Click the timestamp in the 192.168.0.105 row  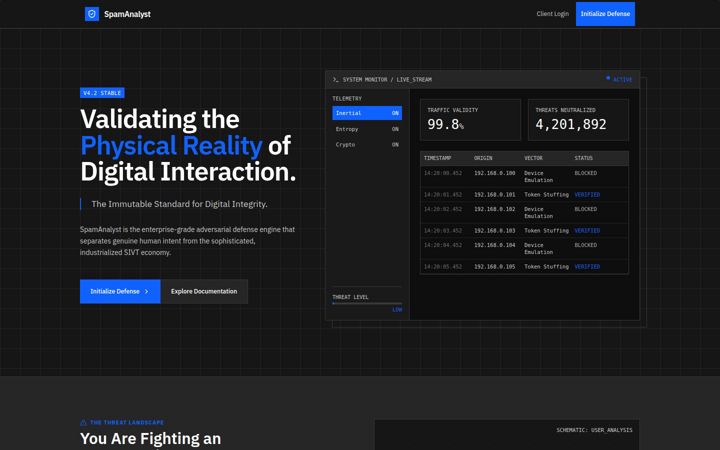click(443, 267)
